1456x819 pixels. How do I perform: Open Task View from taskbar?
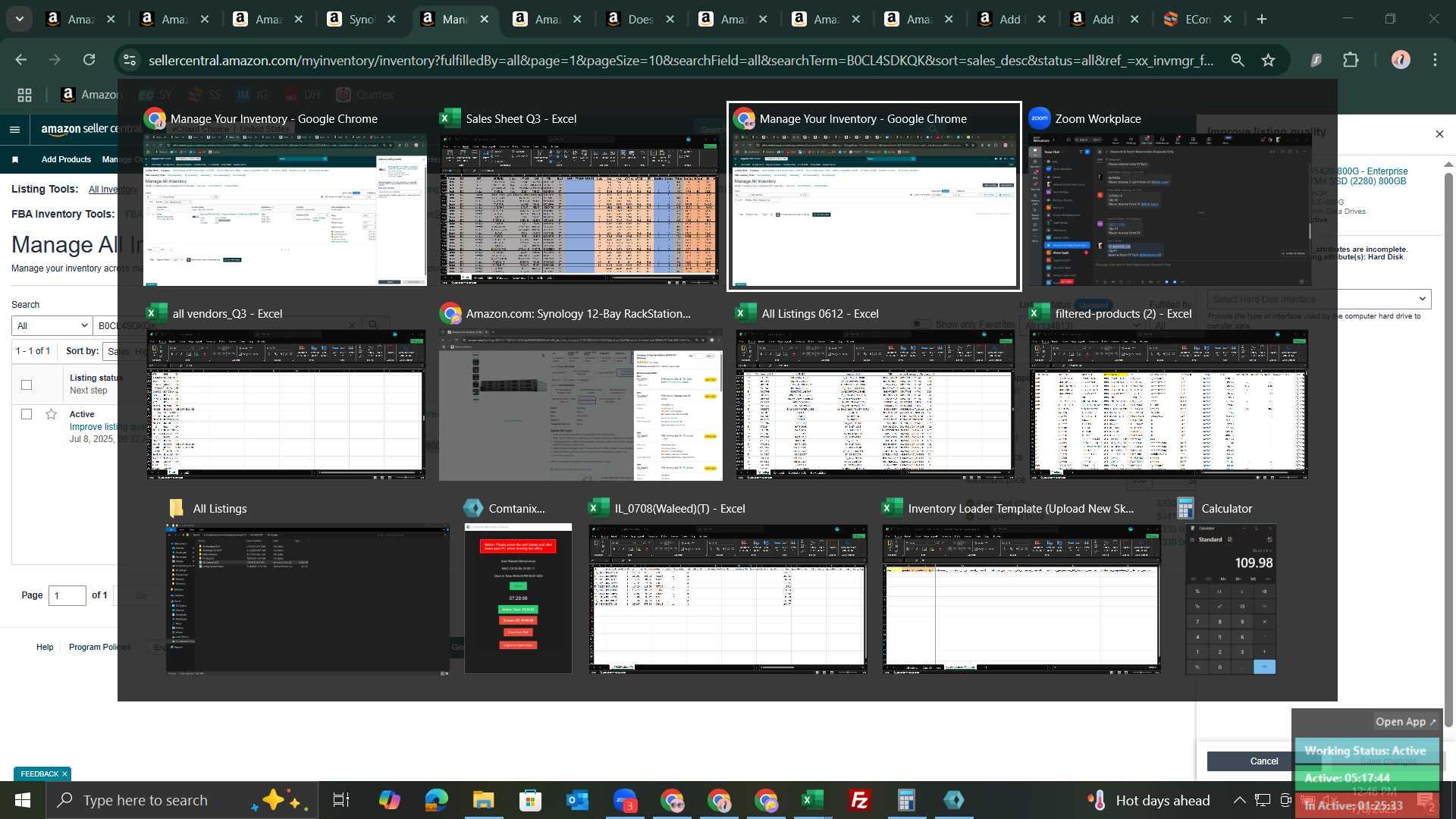point(341,800)
